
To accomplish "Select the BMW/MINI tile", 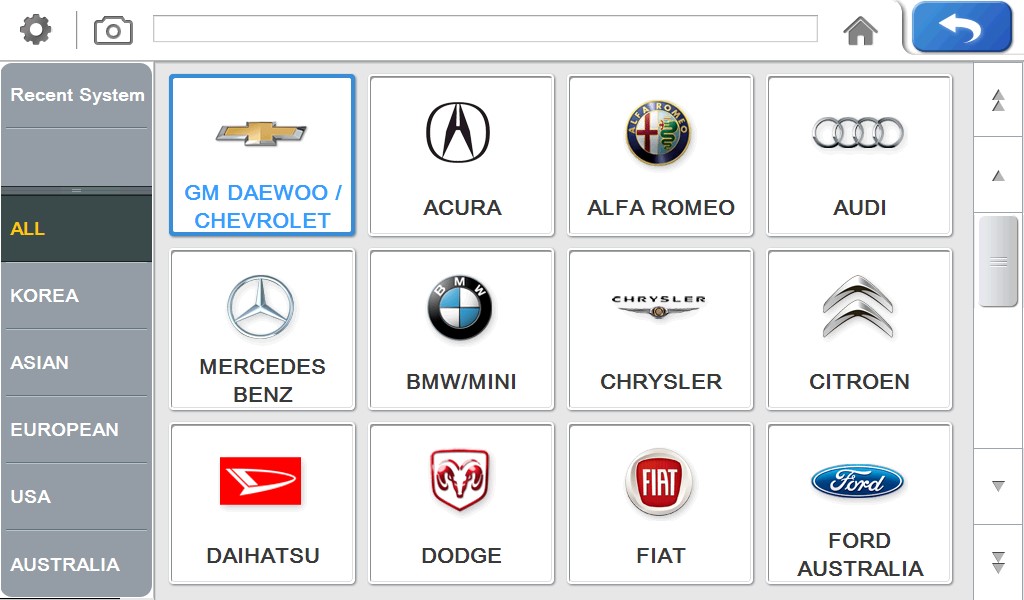I will click(x=462, y=330).
